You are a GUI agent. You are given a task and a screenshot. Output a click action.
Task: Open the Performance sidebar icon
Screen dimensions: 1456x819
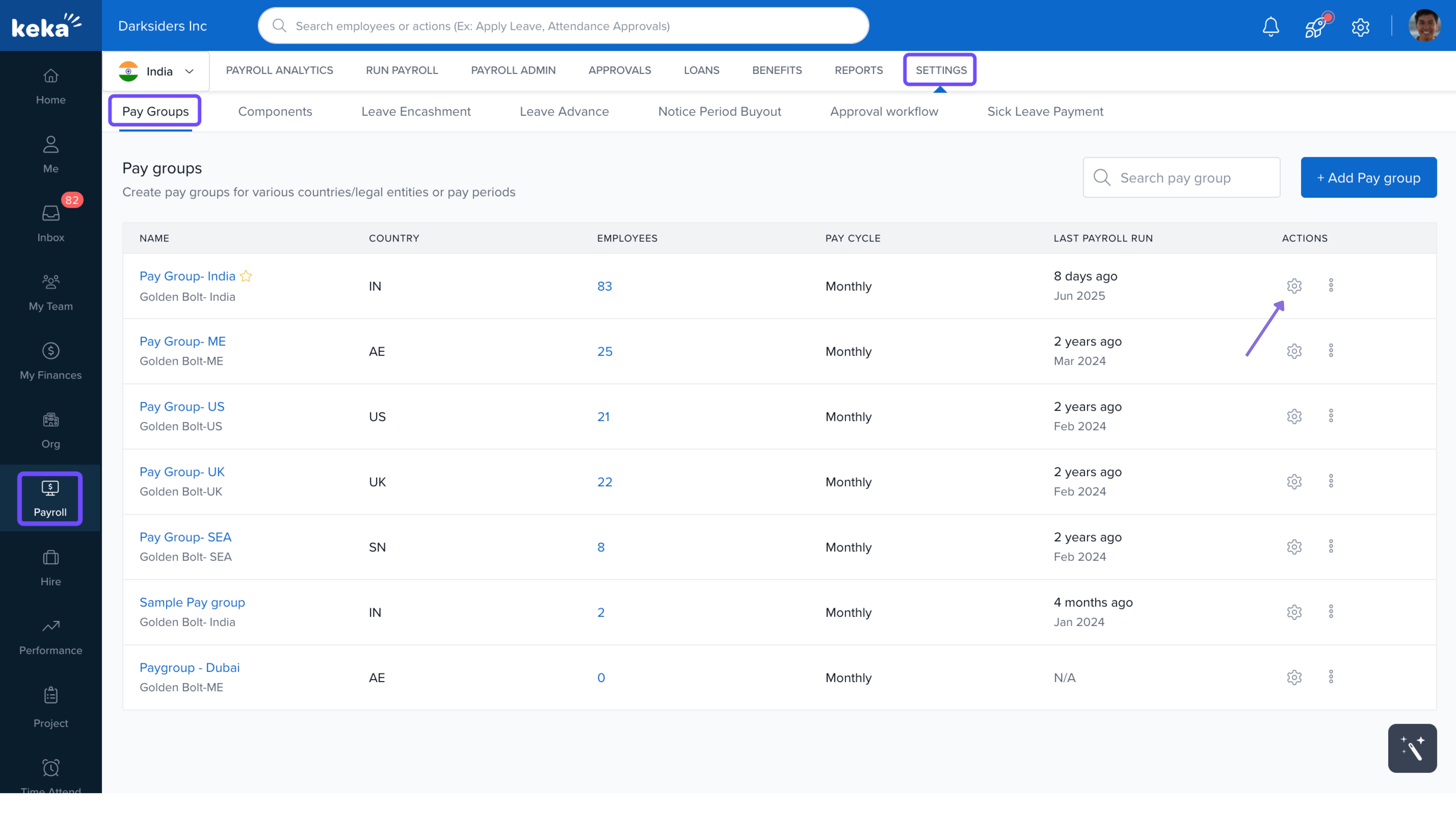(x=50, y=636)
